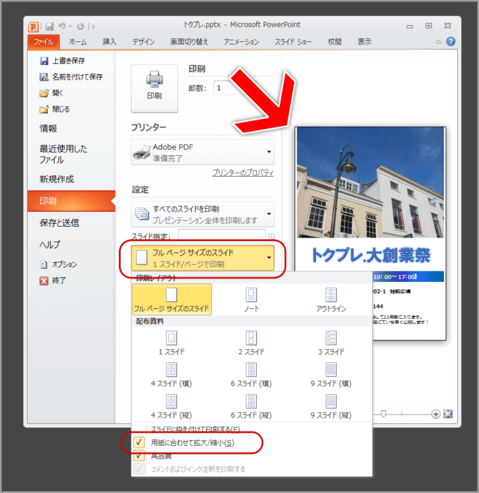Choose the 2 スライド handout layout
Screen dimensions: 479x493
[251, 343]
